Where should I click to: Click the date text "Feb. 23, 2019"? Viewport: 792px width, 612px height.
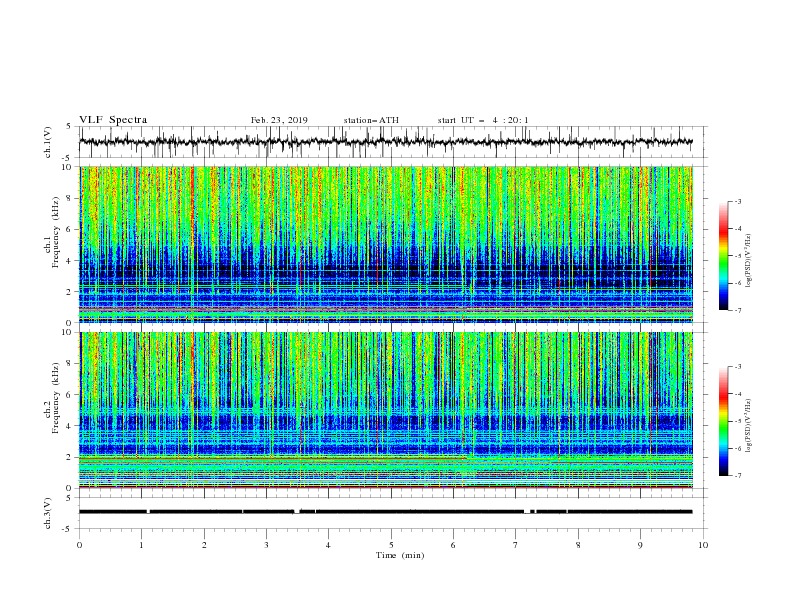[279, 120]
